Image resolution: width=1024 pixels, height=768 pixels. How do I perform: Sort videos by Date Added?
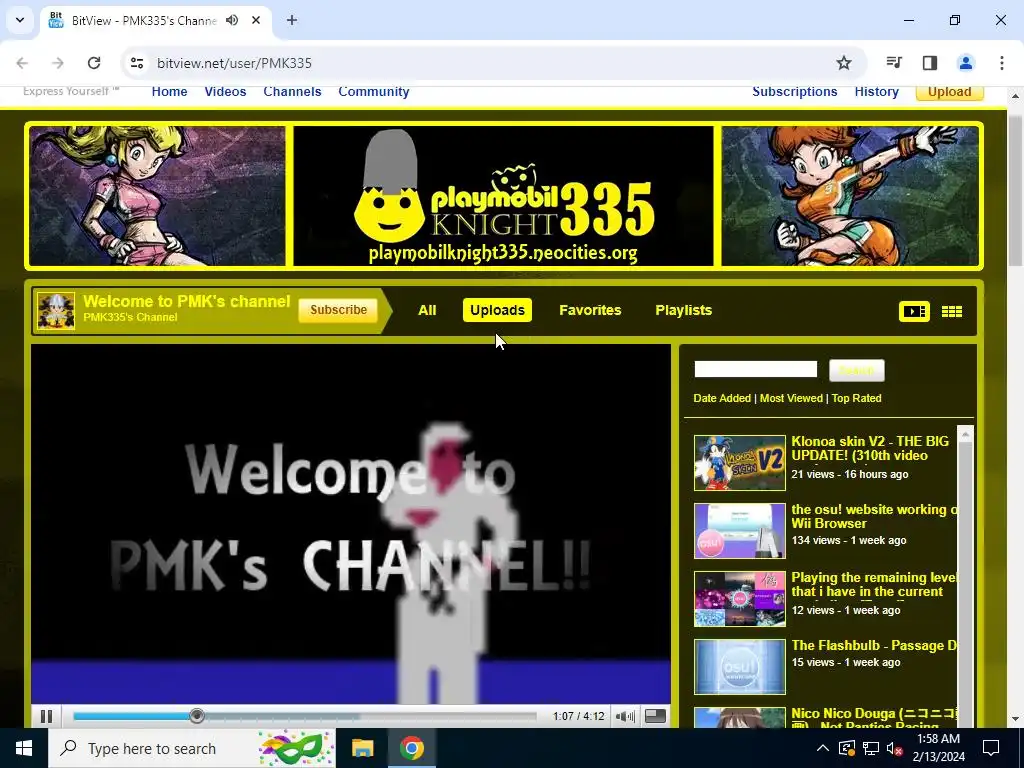click(x=722, y=398)
